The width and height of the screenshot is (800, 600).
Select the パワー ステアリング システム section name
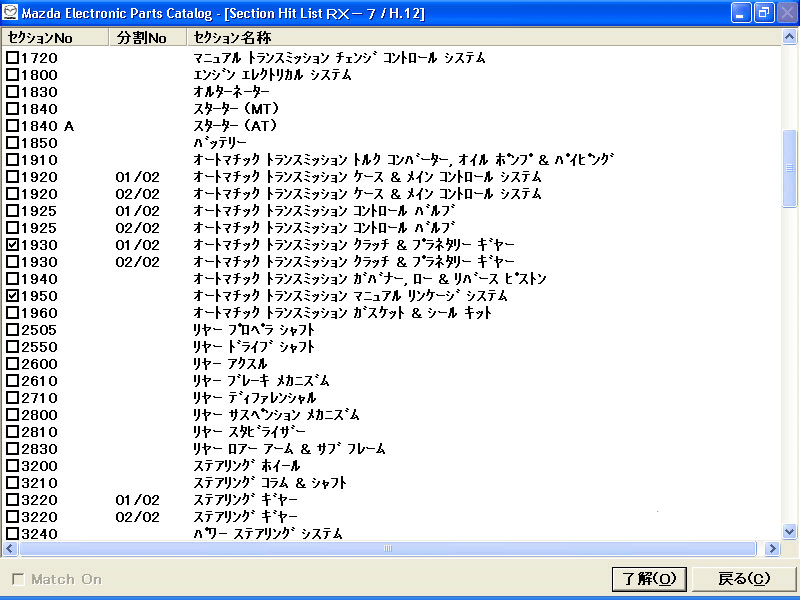pos(268,534)
